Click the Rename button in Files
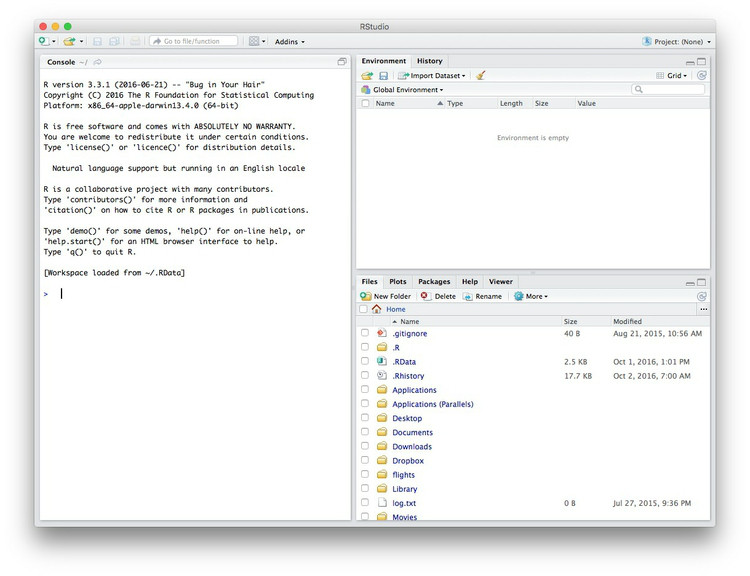This screenshot has height=576, width=750. 482,296
